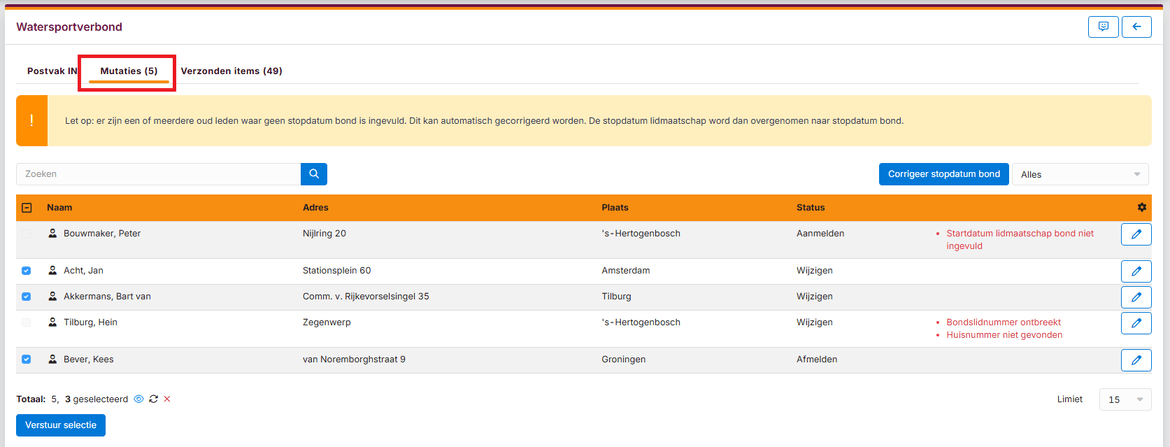The image size is (1170, 447).
Task: Click the back arrow button
Action: click(1136, 27)
